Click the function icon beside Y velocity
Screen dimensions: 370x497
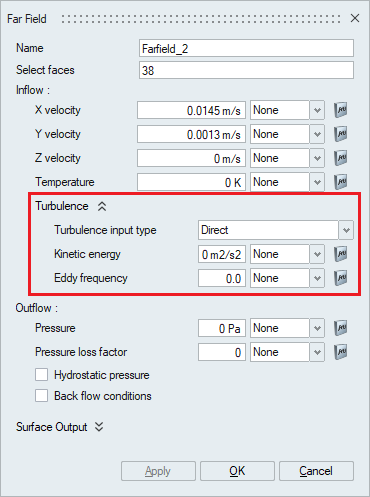click(341, 134)
